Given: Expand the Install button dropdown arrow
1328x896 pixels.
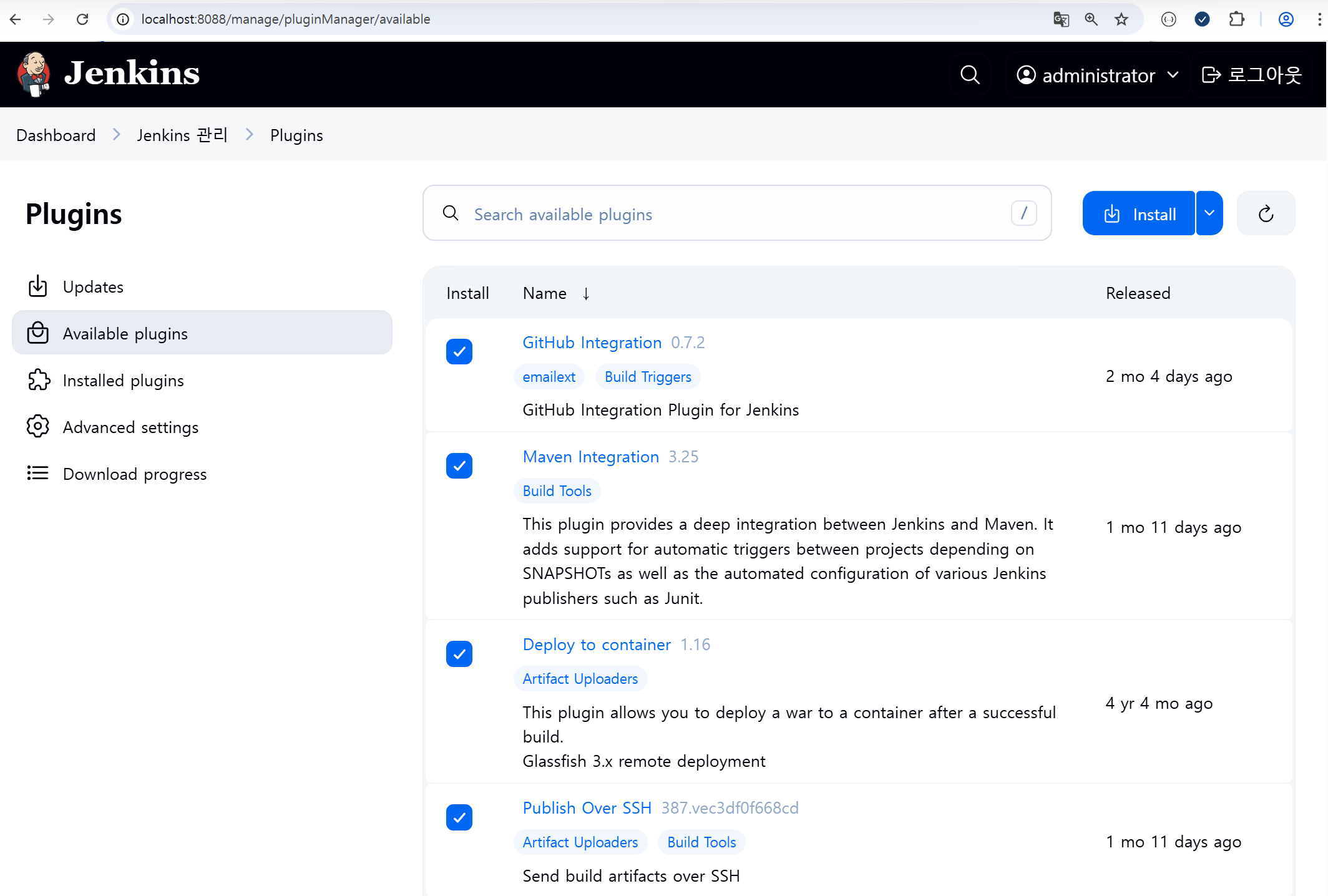Looking at the screenshot, I should tap(1209, 213).
